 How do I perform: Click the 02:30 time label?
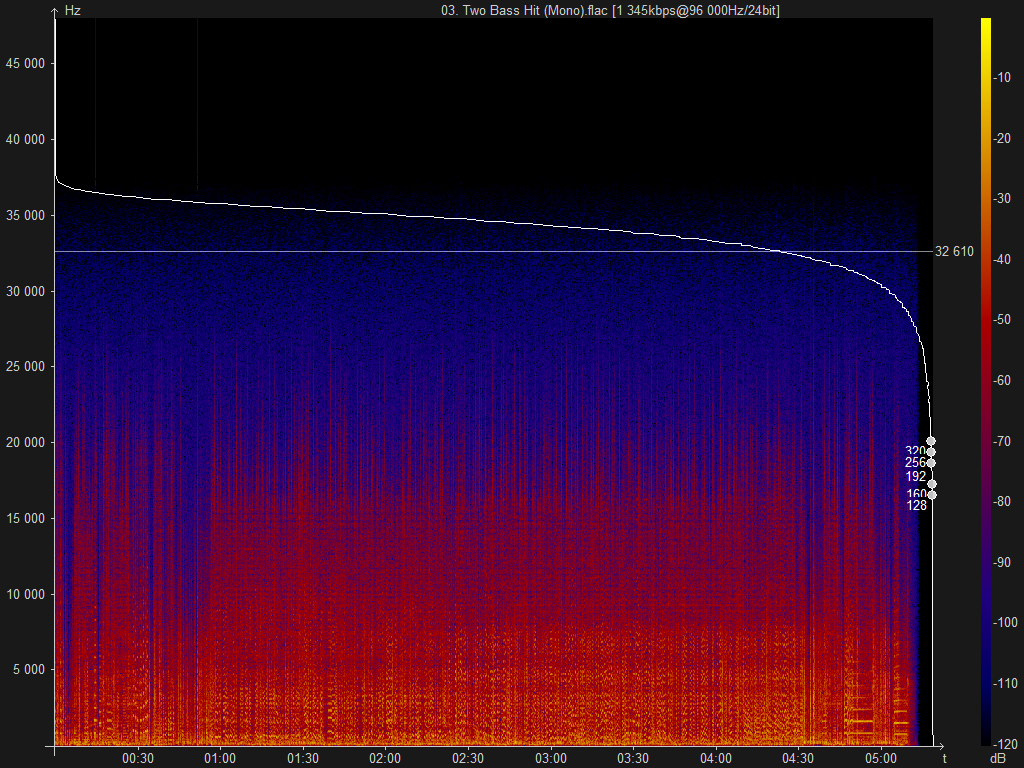468,758
